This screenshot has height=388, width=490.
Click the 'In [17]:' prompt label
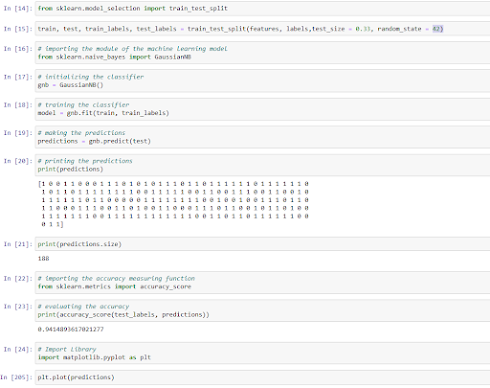pos(18,77)
